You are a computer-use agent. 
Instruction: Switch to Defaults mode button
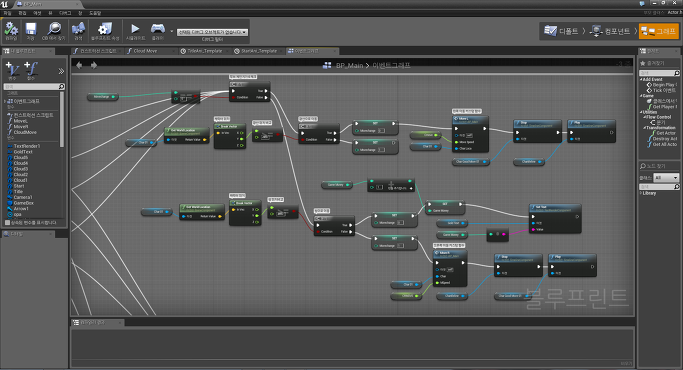562,31
